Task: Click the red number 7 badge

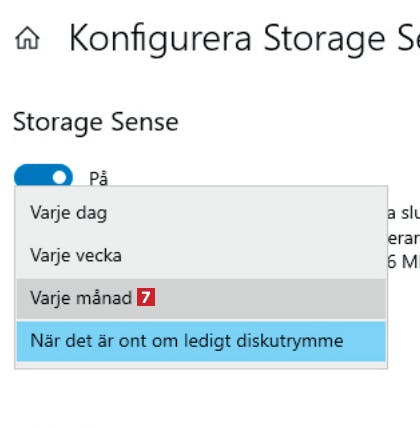Action: point(146,297)
